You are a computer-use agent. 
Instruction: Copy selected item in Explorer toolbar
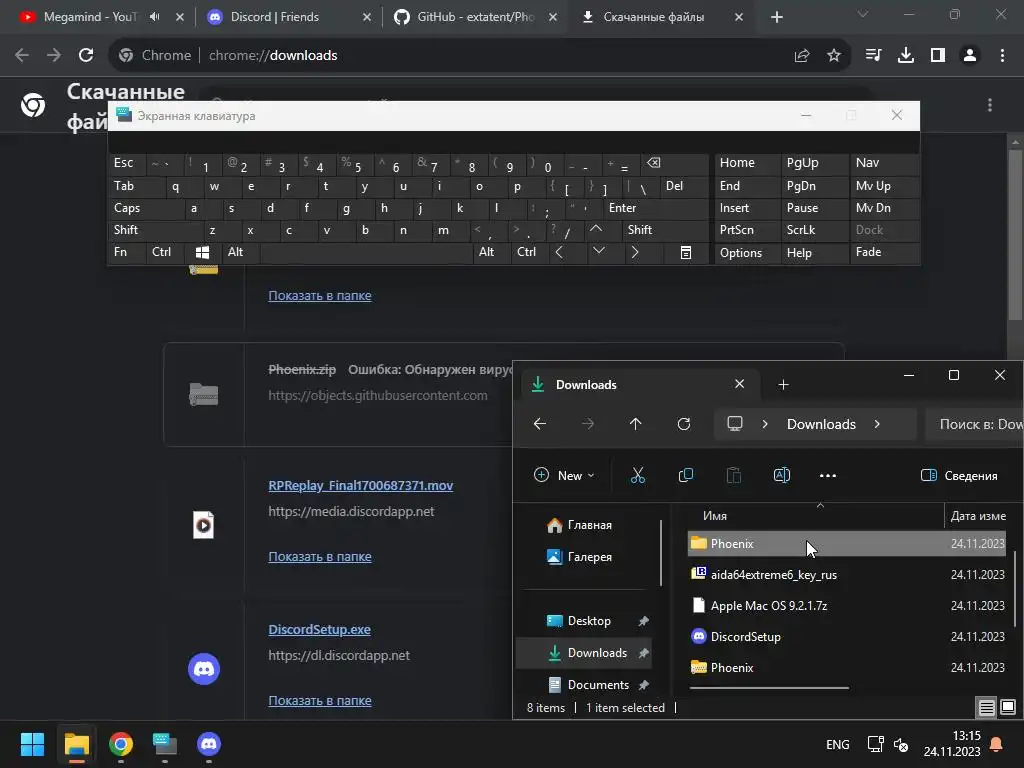click(686, 475)
